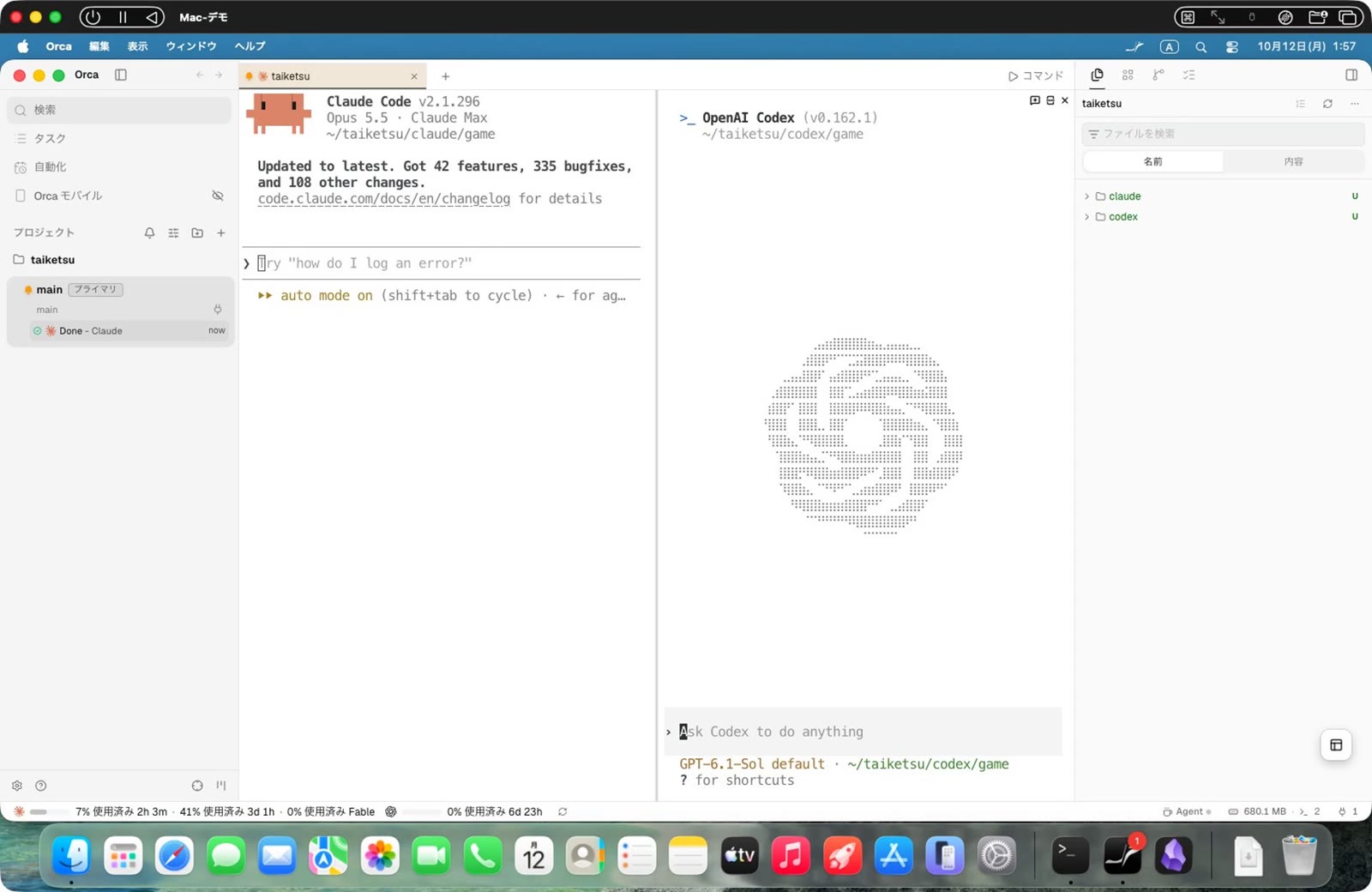
Task: Click the コマンド run button
Action: point(1036,75)
